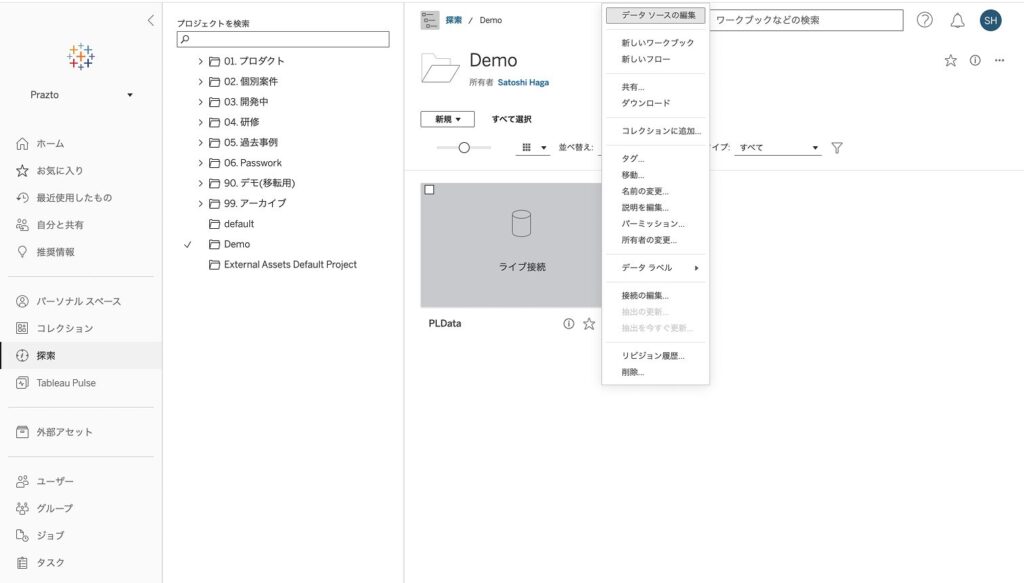Click the project search field

(283, 39)
